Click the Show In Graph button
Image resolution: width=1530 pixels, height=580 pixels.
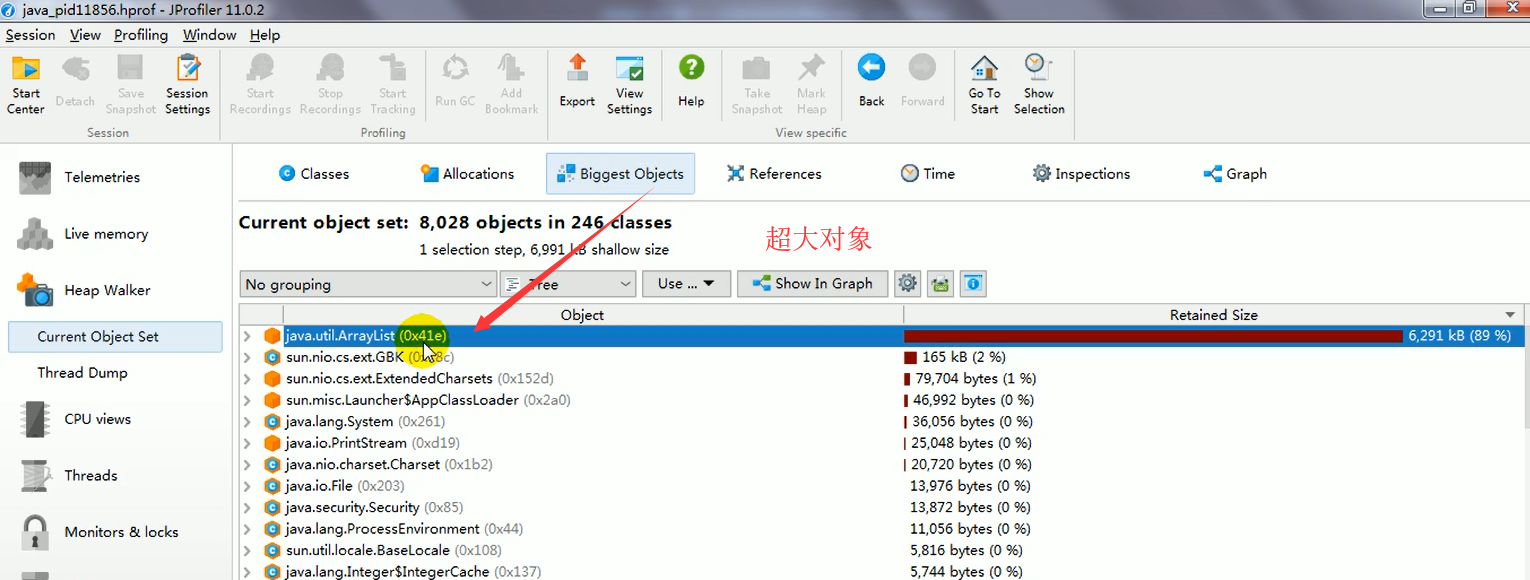pos(812,284)
